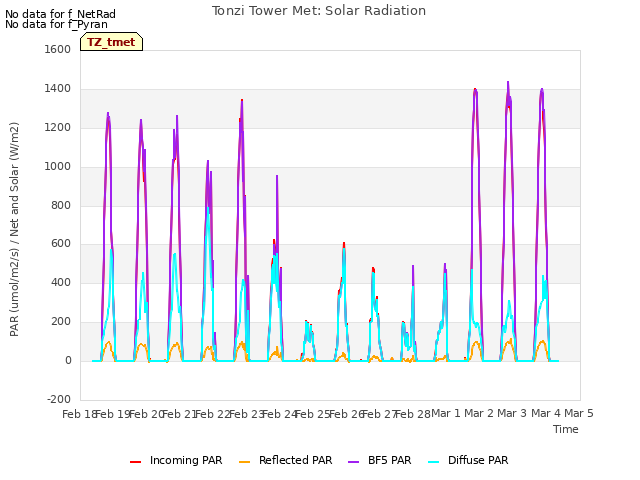Click the 400 y-axis tick label
The width and height of the screenshot is (640, 480).
[x=61, y=282]
